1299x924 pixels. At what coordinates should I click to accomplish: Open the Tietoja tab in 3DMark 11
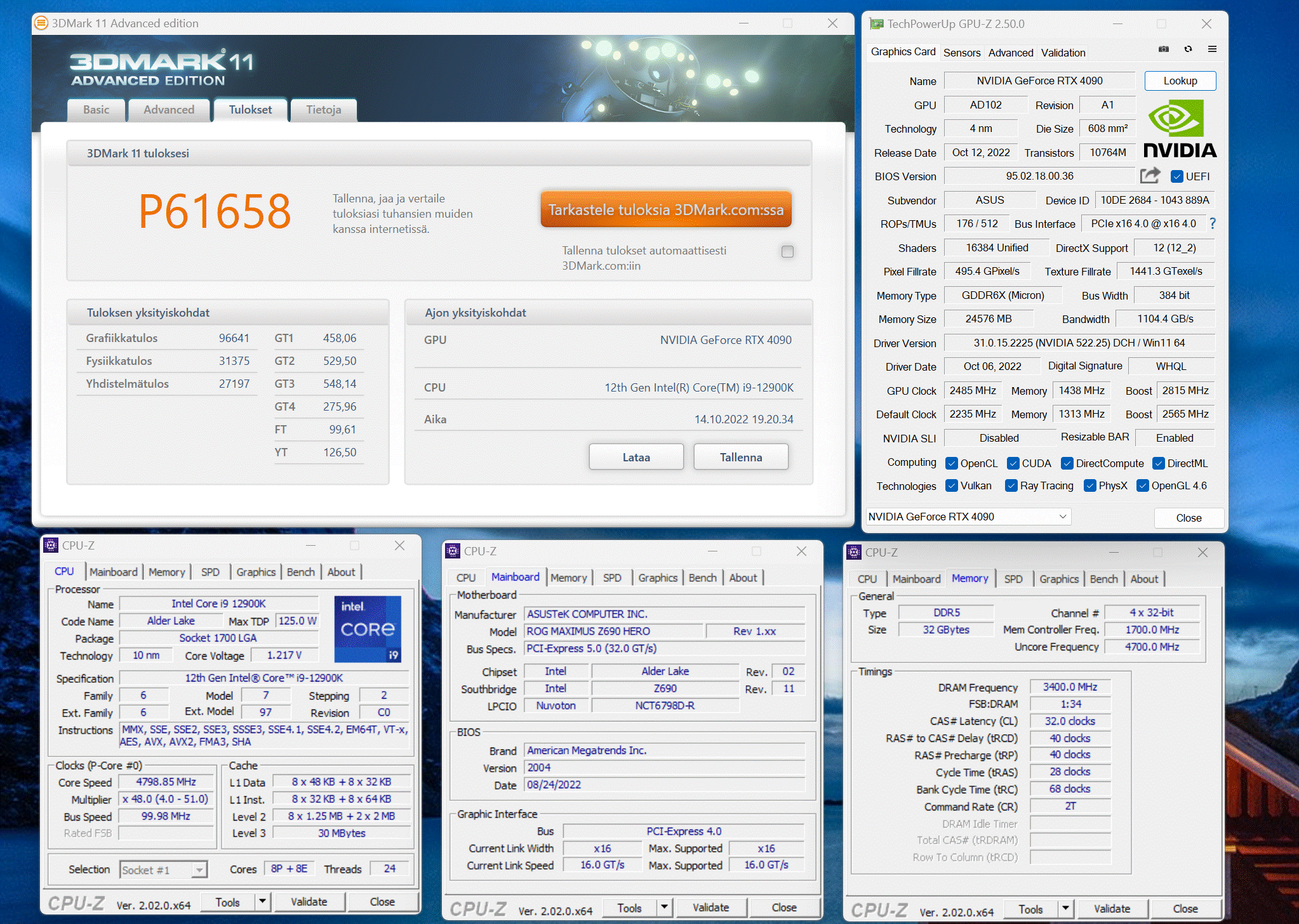[324, 110]
